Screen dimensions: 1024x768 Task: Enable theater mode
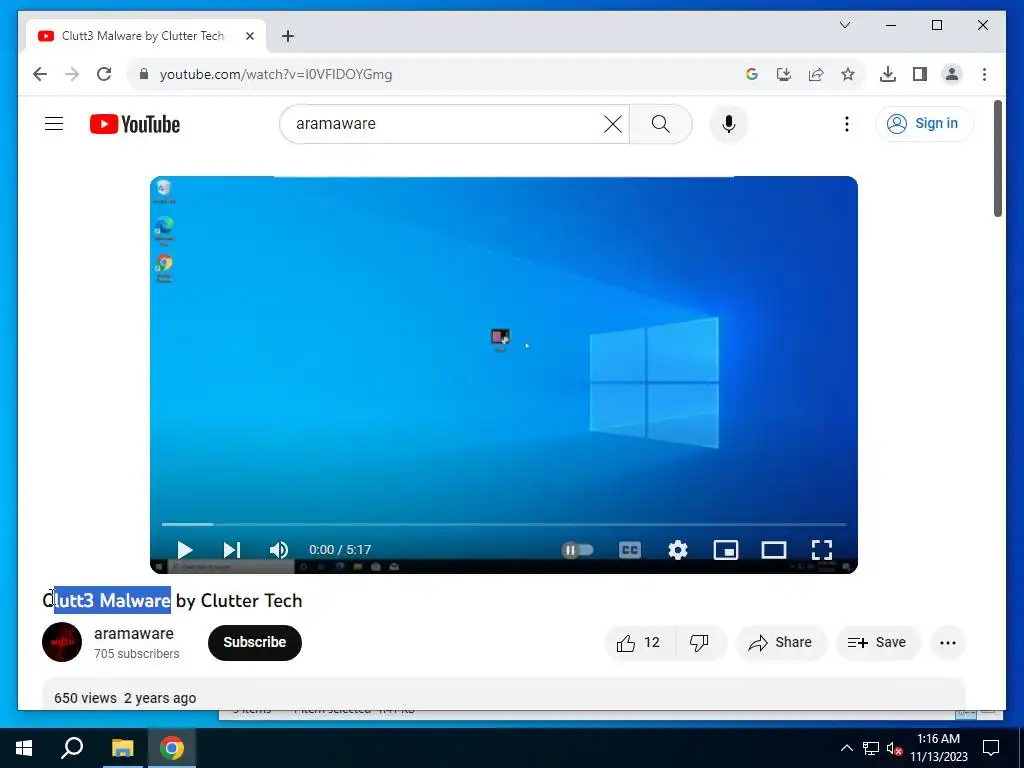[x=774, y=550]
